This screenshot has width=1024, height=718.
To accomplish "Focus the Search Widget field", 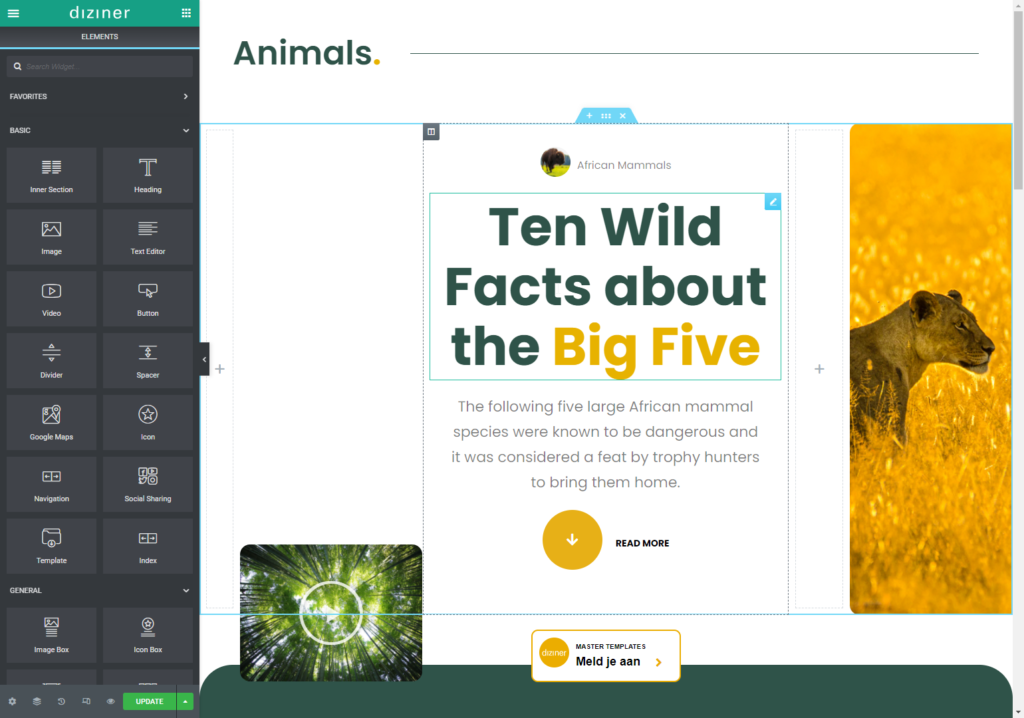I will click(99, 67).
